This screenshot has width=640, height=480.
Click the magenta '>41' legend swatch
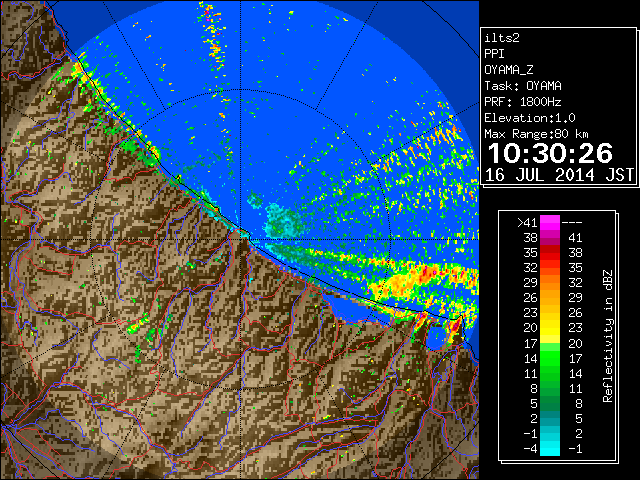click(550, 222)
